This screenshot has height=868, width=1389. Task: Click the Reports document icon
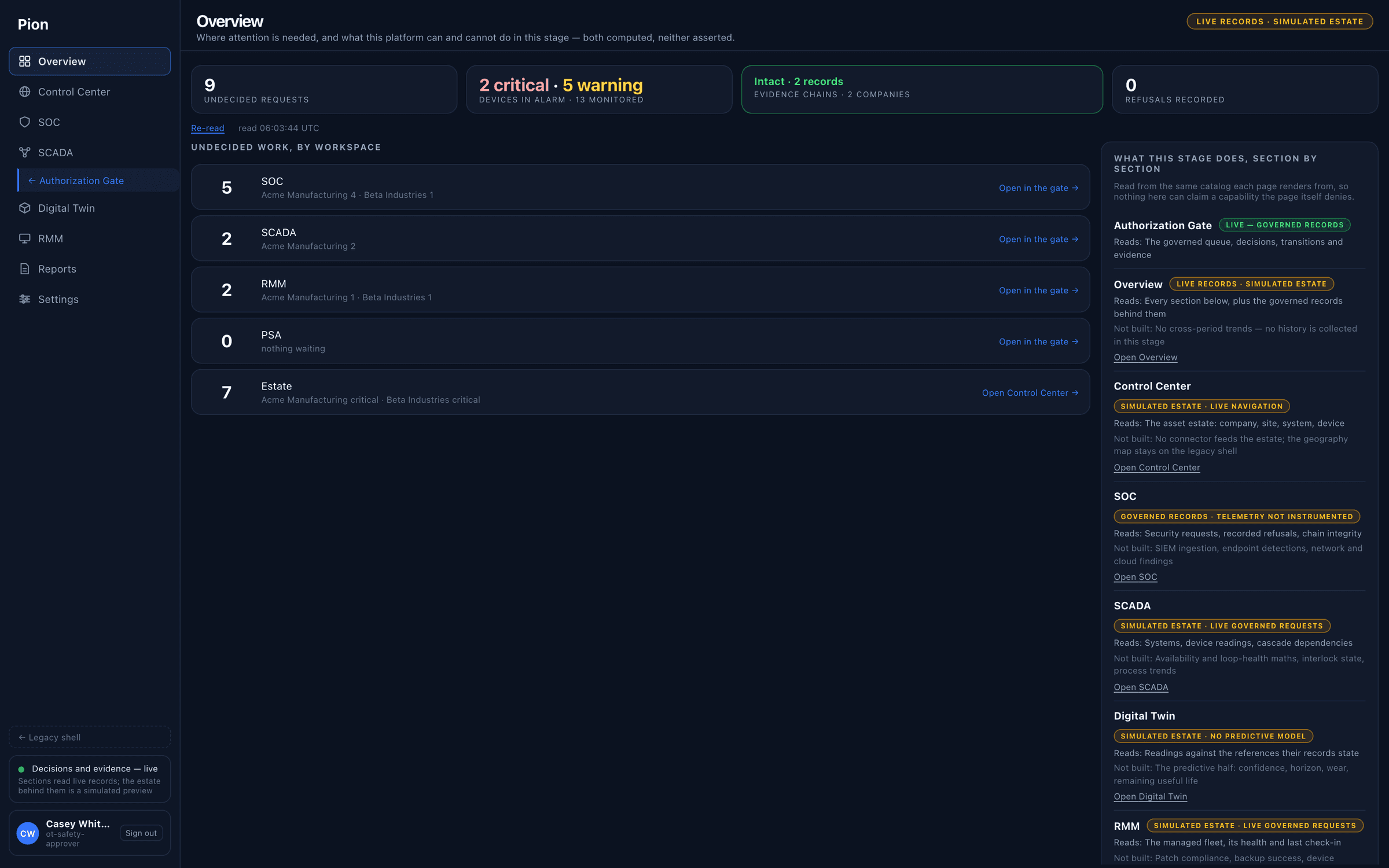24,269
